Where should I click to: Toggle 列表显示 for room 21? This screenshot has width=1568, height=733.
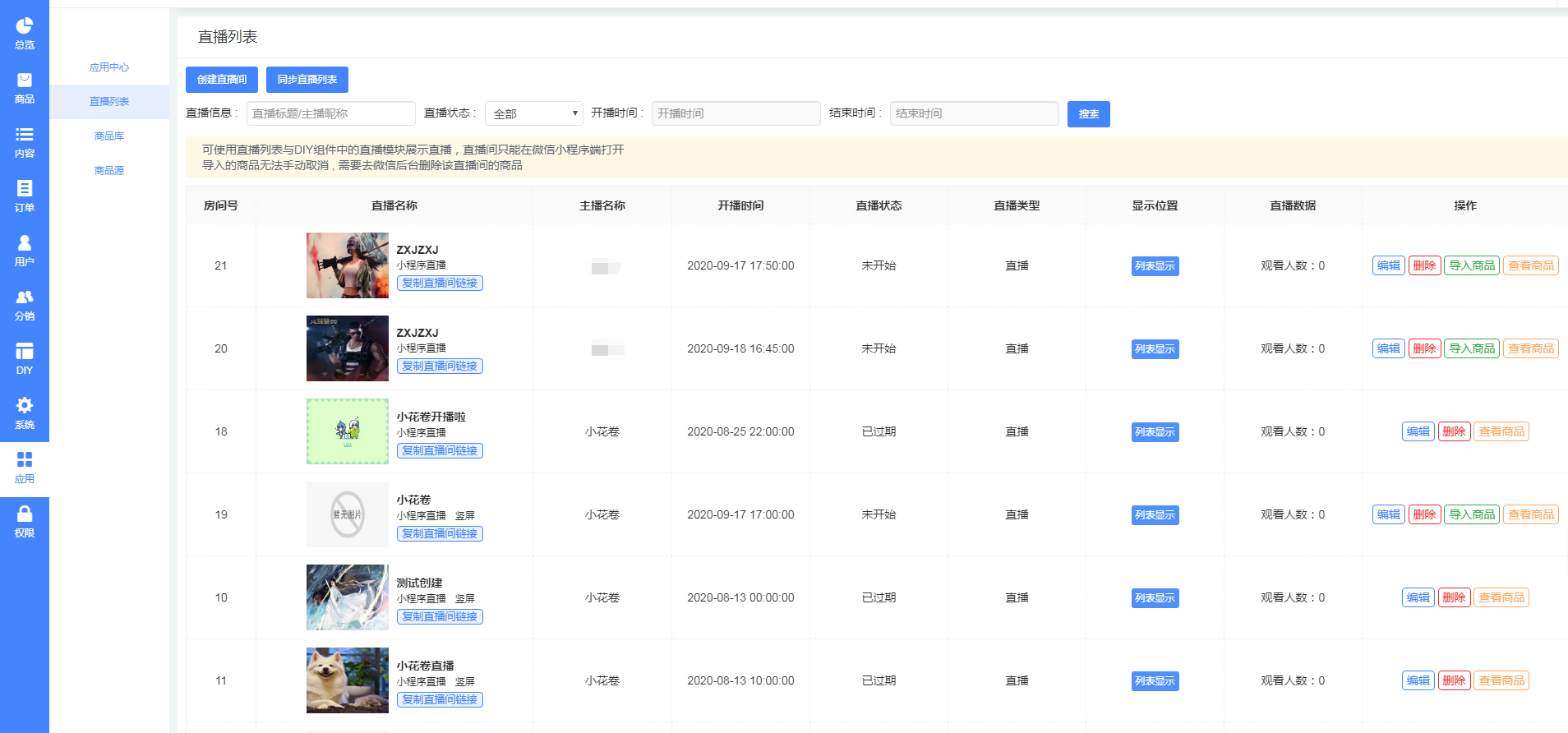click(1155, 266)
